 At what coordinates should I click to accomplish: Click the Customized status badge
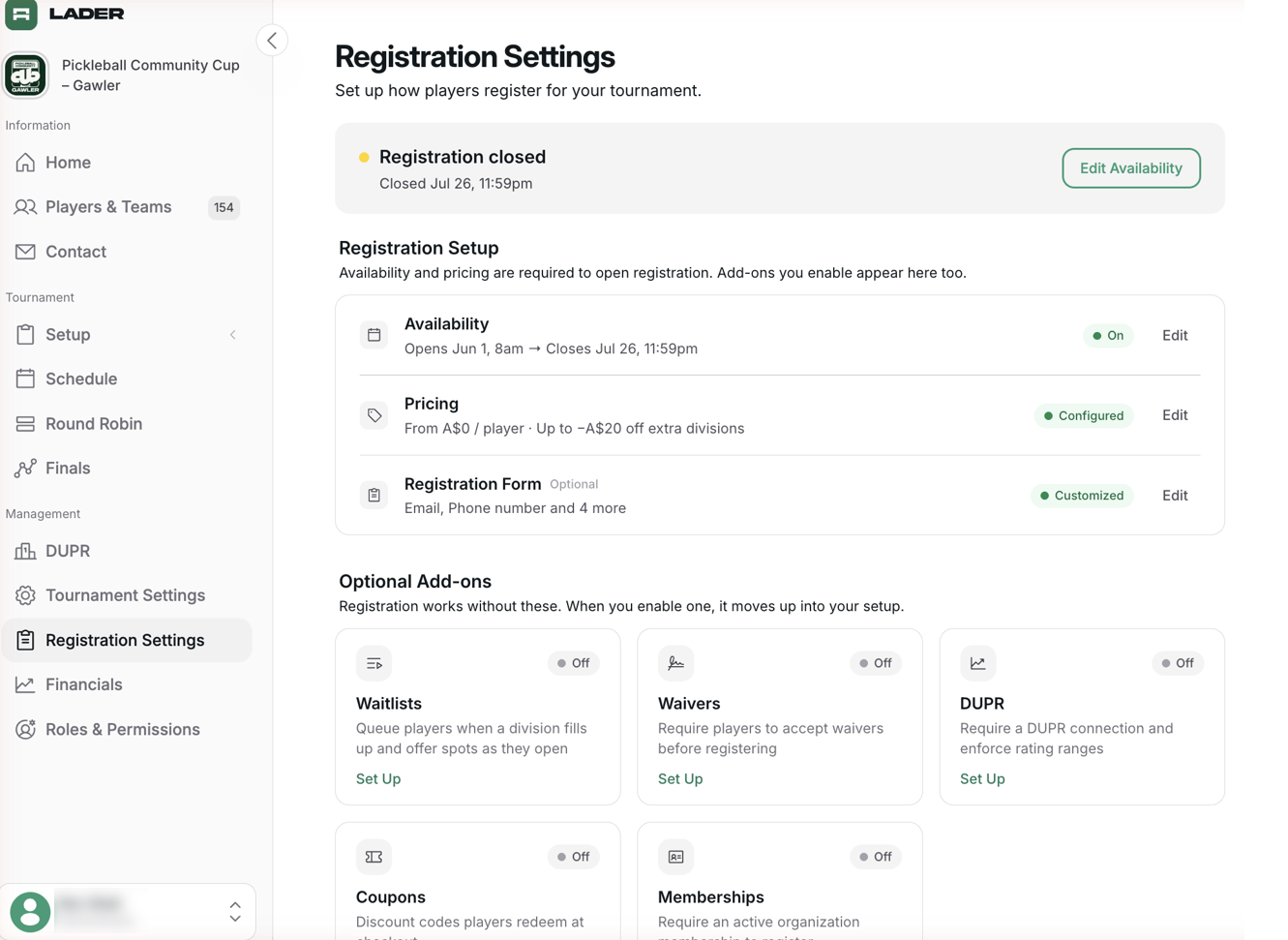click(1082, 496)
